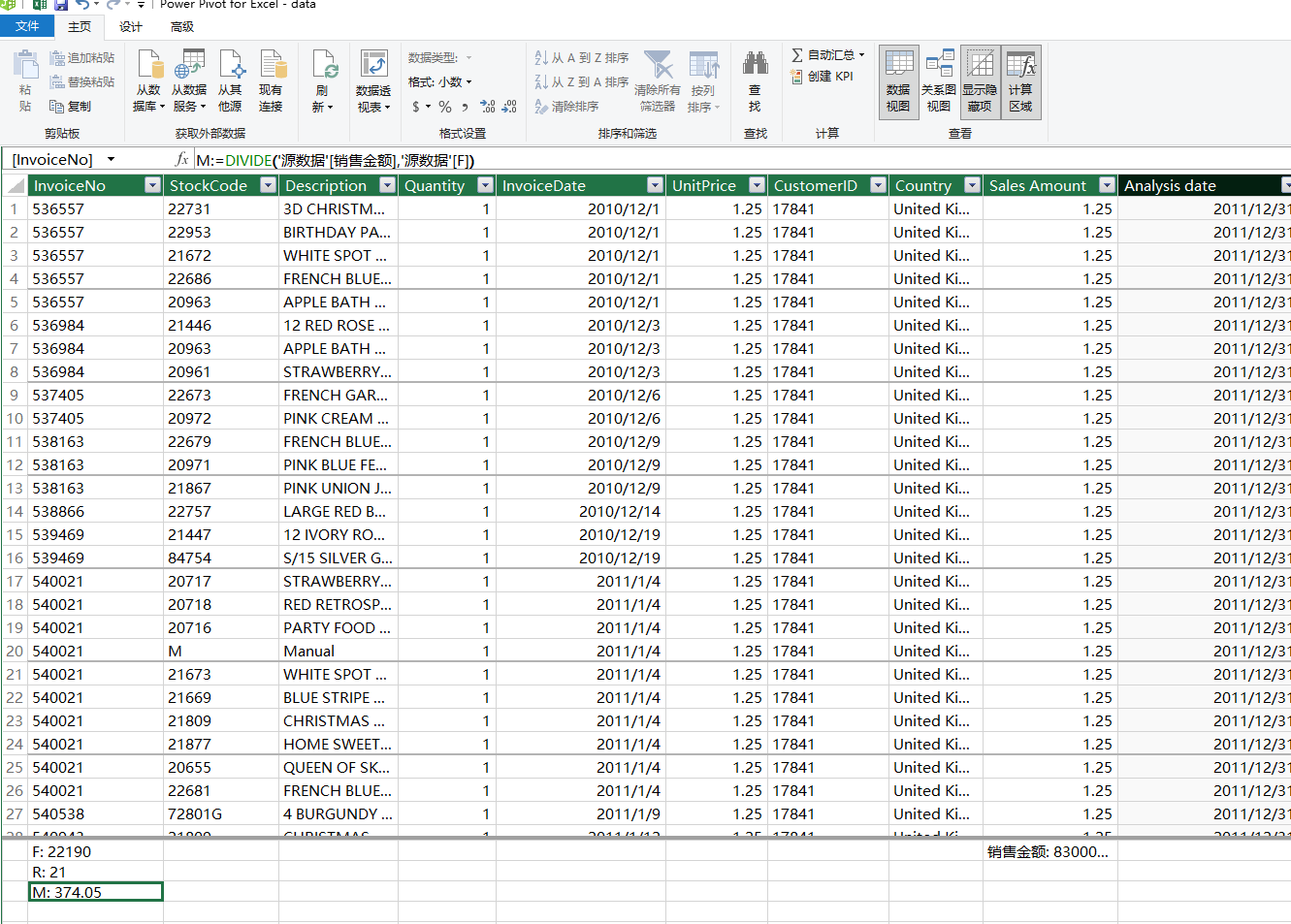Click the select-all corner of the grid
1291x924 pixels.
pos(15,185)
